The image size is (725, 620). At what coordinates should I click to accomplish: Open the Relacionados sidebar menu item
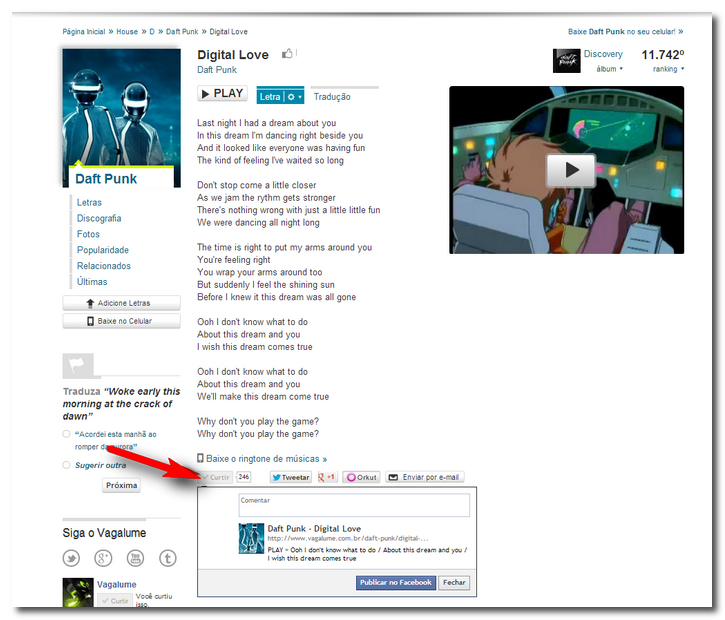(x=104, y=266)
